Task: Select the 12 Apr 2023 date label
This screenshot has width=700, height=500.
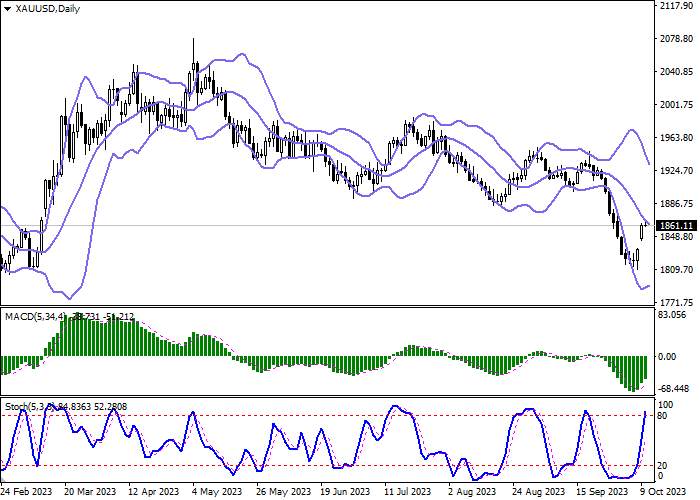Action: (x=154, y=492)
